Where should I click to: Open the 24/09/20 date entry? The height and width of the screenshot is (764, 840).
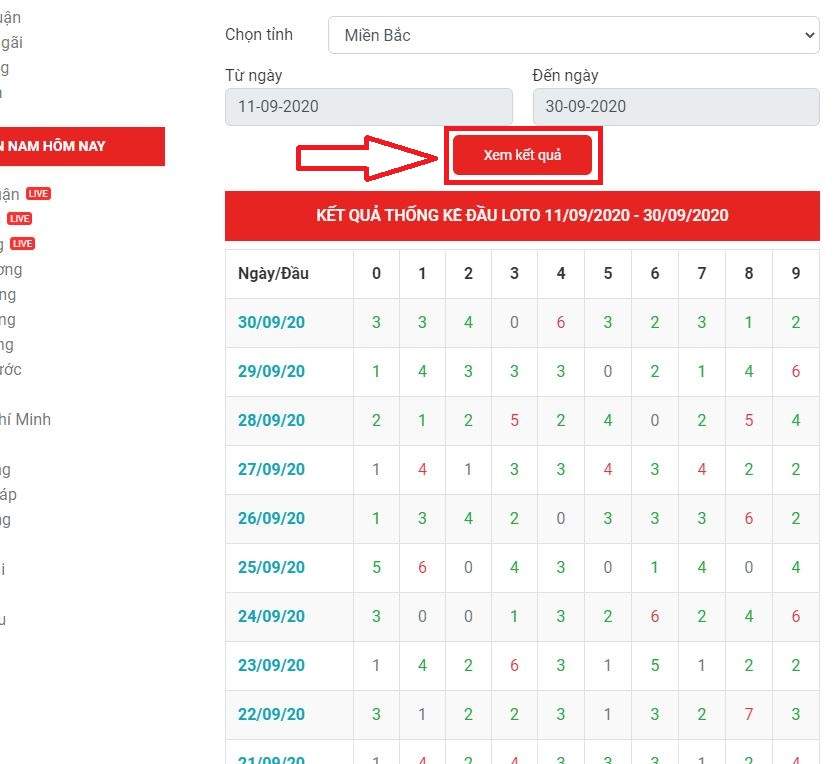(x=271, y=617)
